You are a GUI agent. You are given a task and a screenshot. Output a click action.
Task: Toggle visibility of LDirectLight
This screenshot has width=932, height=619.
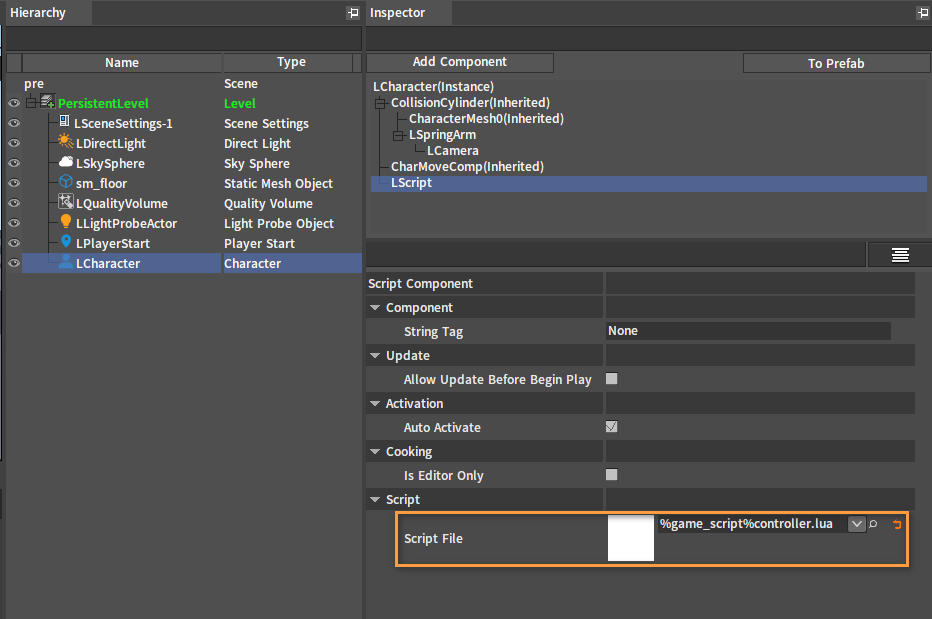[x=14, y=143]
